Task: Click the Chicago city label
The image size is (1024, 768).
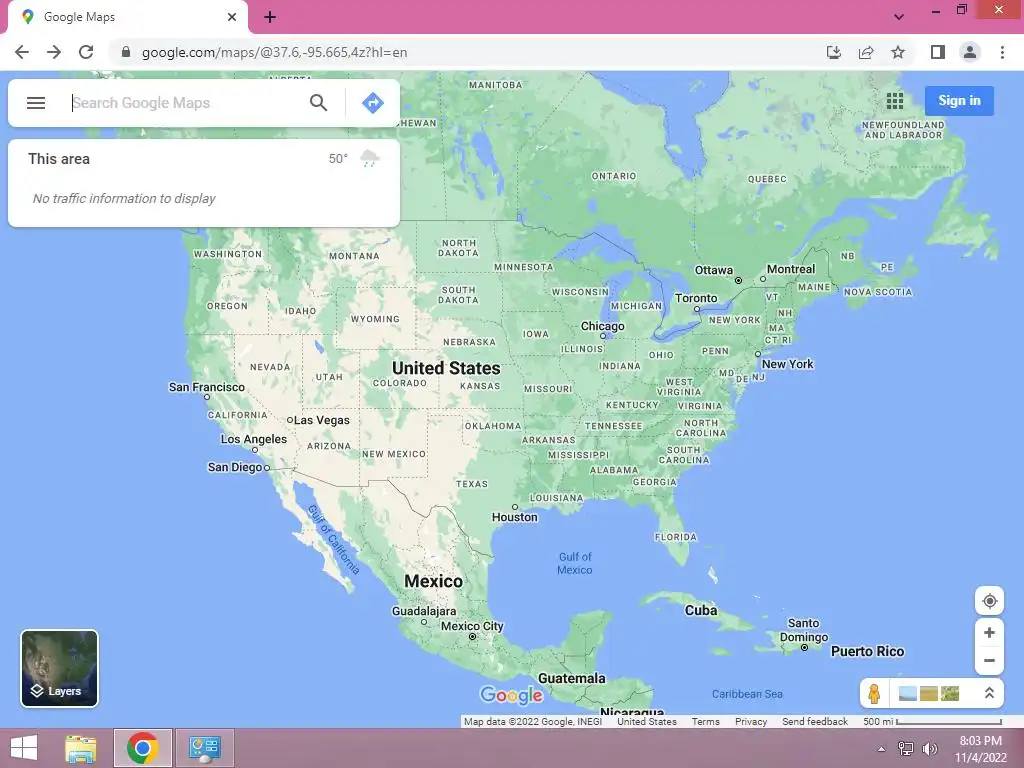Action: pyautogui.click(x=603, y=326)
